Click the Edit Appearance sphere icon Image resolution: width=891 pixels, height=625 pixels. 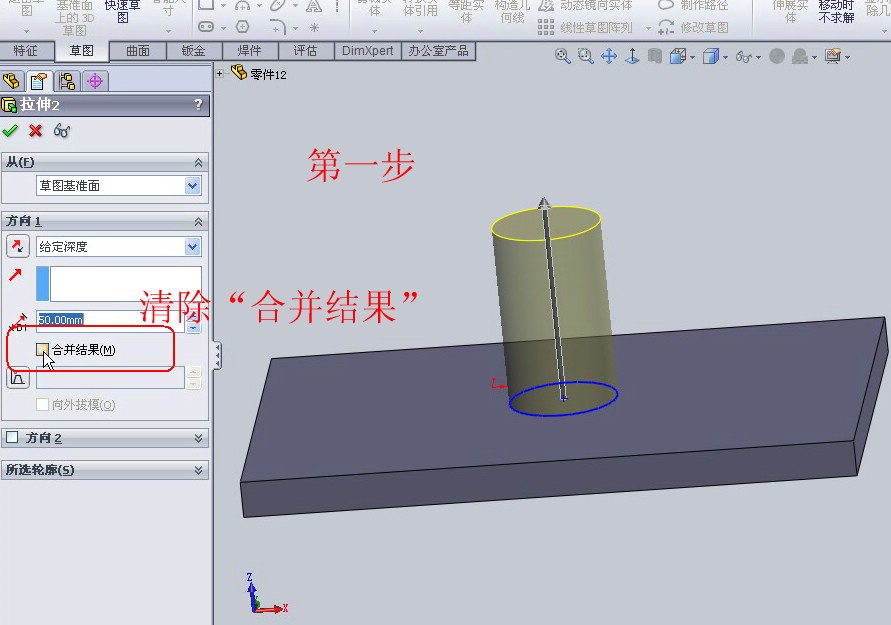pos(777,56)
